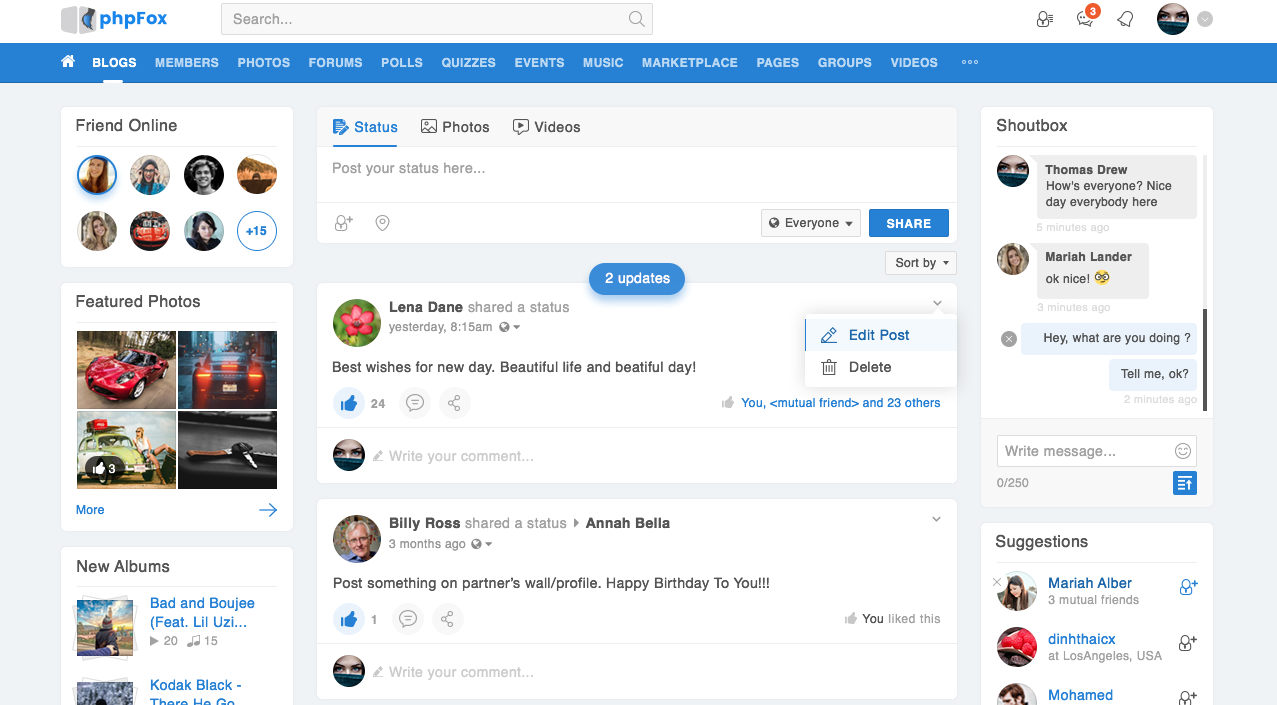Select Edit Post from the post menu
Image resolution: width=1277 pixels, height=705 pixels.
[x=880, y=335]
